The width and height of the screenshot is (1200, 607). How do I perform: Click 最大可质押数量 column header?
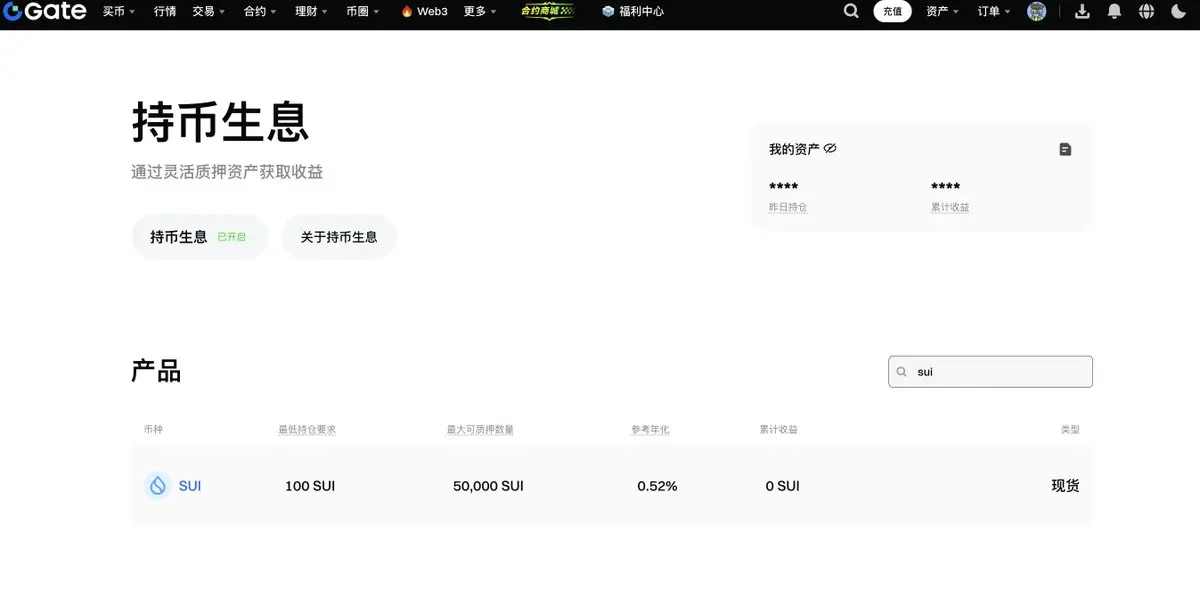pos(480,430)
